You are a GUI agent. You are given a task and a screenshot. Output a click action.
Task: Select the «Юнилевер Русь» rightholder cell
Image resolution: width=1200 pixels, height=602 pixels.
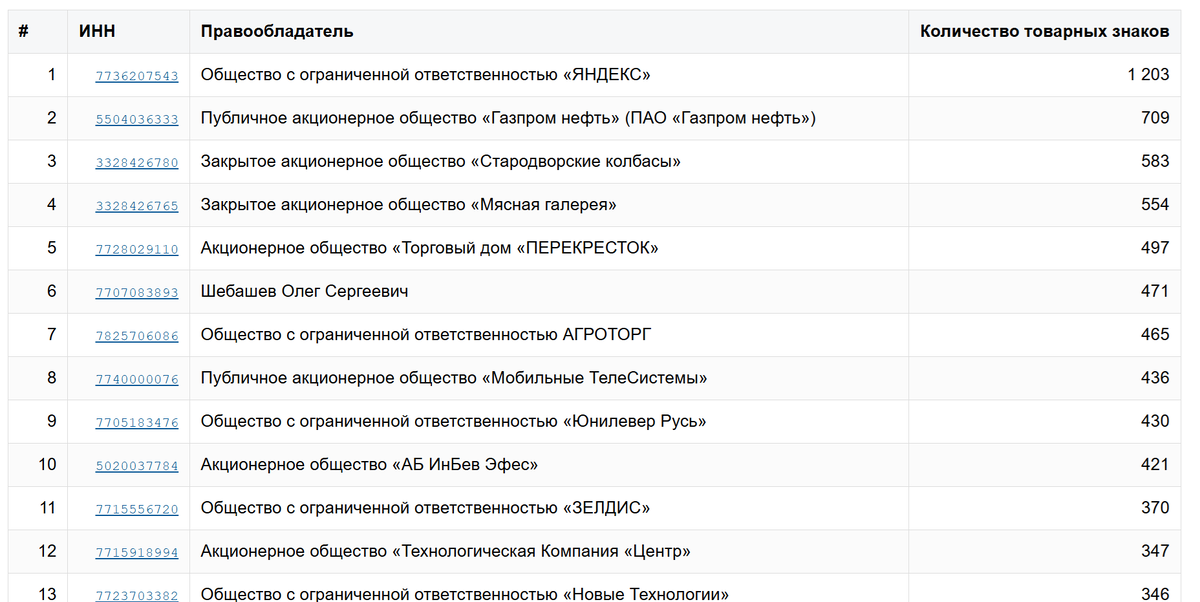(549, 421)
